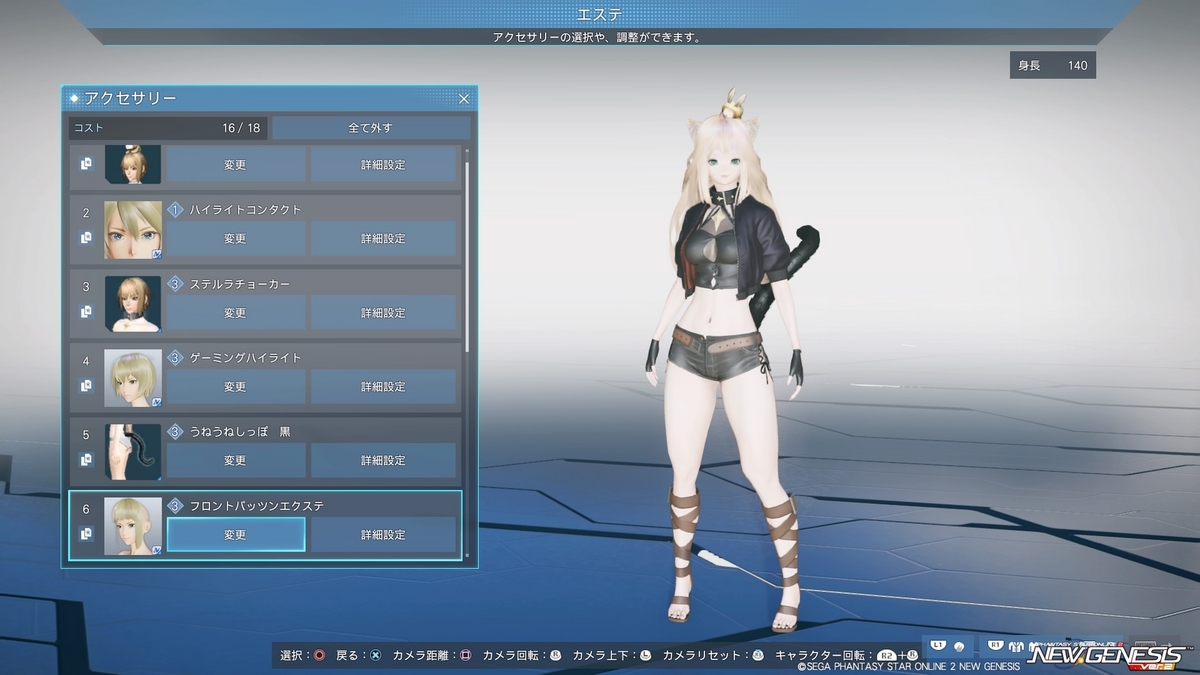Open 詳細設定 for ゲーミングハイライト
This screenshot has height=675, width=1200.
[383, 387]
